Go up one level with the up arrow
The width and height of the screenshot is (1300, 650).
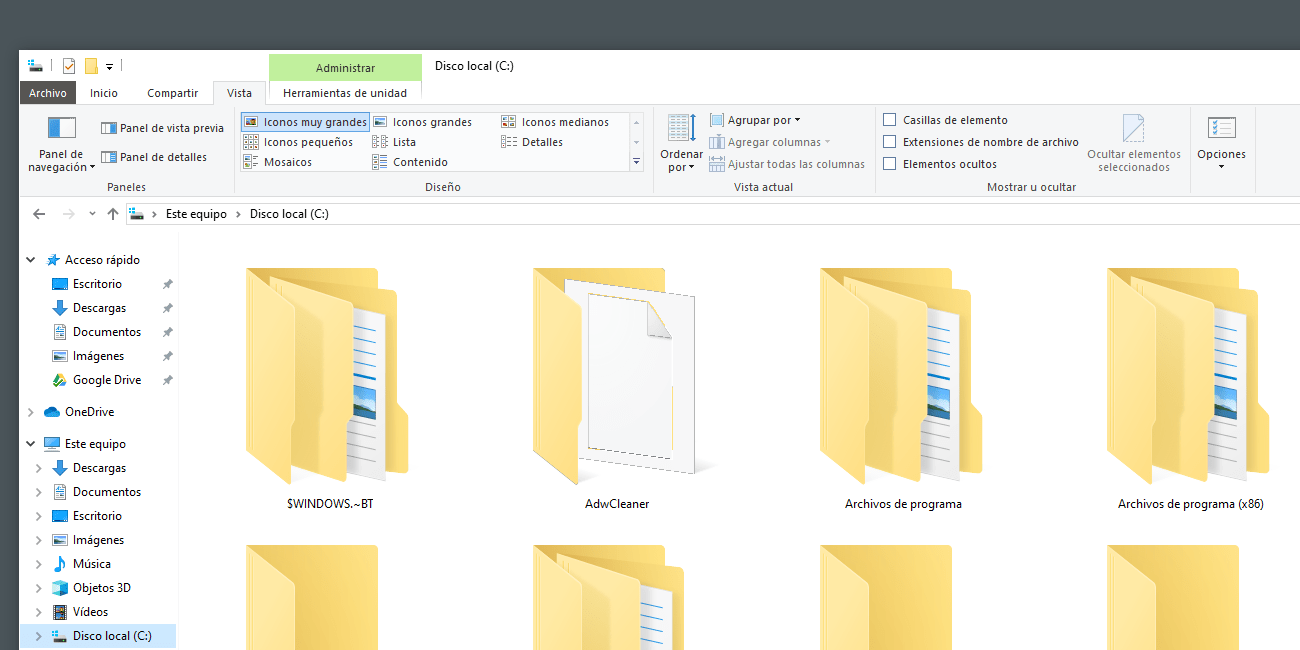click(113, 214)
